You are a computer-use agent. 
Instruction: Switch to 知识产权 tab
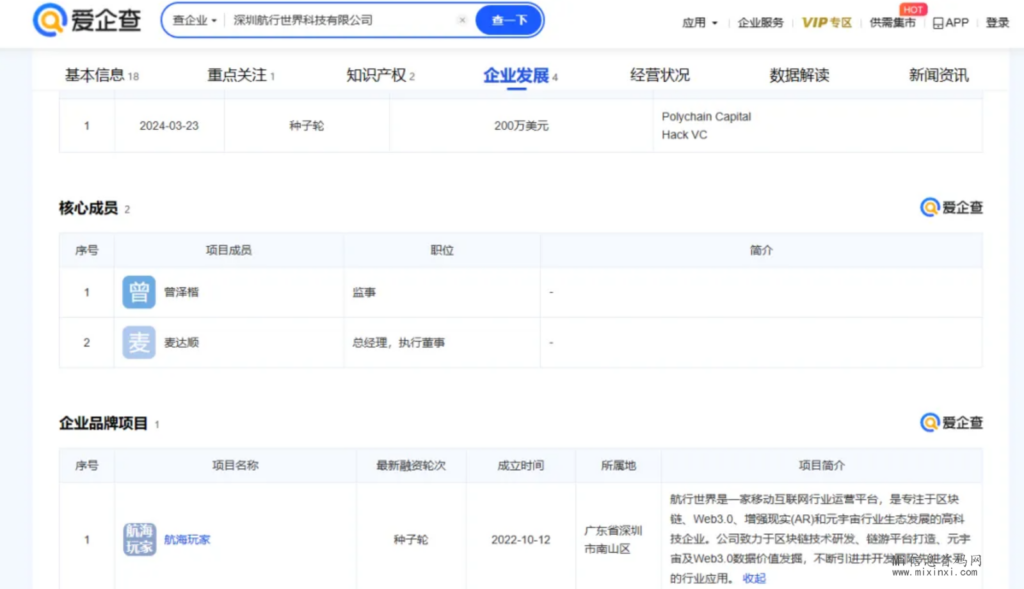tap(380, 75)
